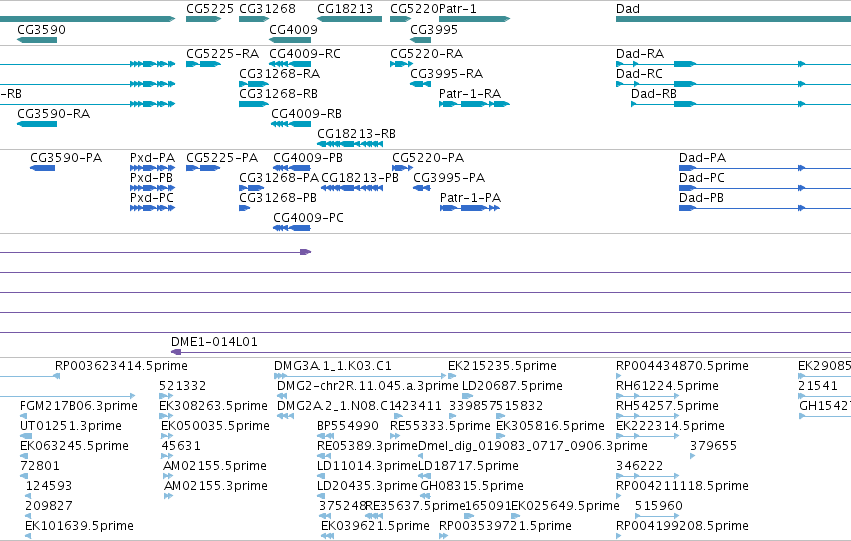Click protein CG31268-PA feature

[251, 188]
